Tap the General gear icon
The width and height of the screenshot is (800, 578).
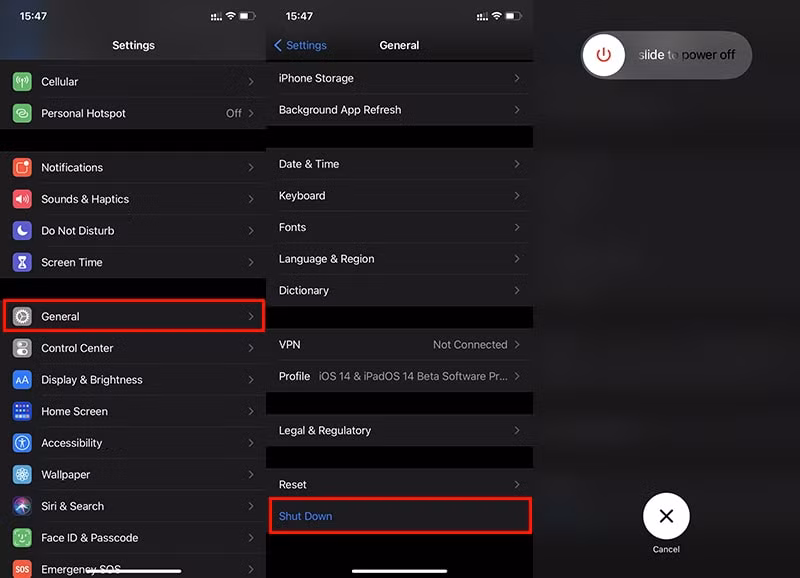tap(22, 316)
